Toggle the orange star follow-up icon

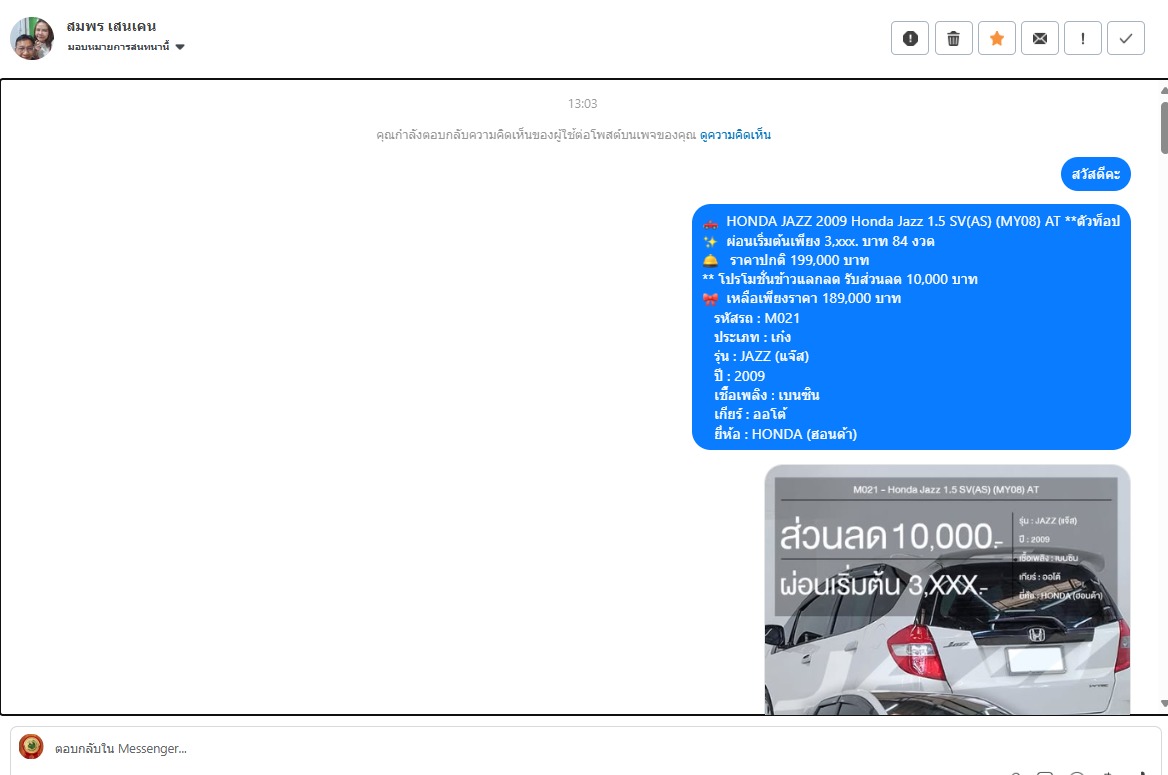(x=996, y=39)
